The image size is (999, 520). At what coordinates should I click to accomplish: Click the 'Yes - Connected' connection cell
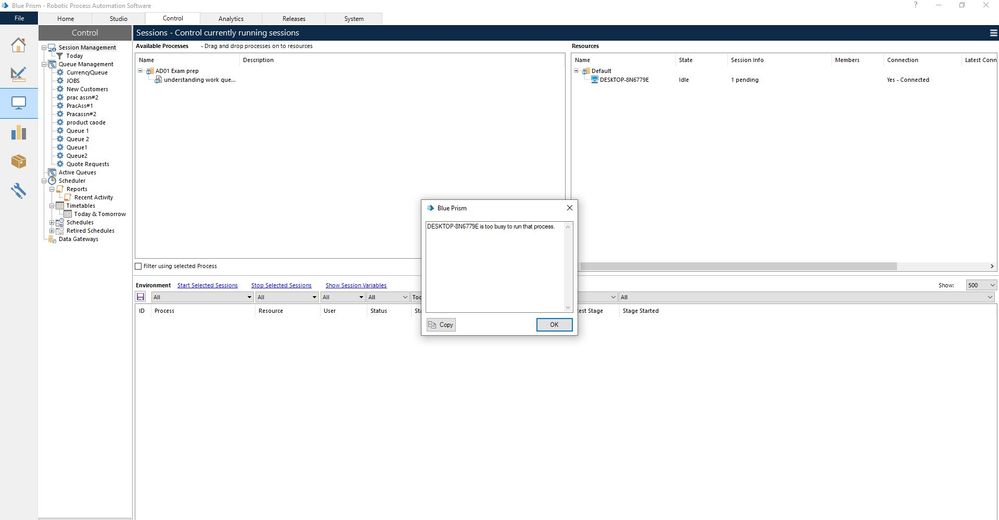click(908, 80)
